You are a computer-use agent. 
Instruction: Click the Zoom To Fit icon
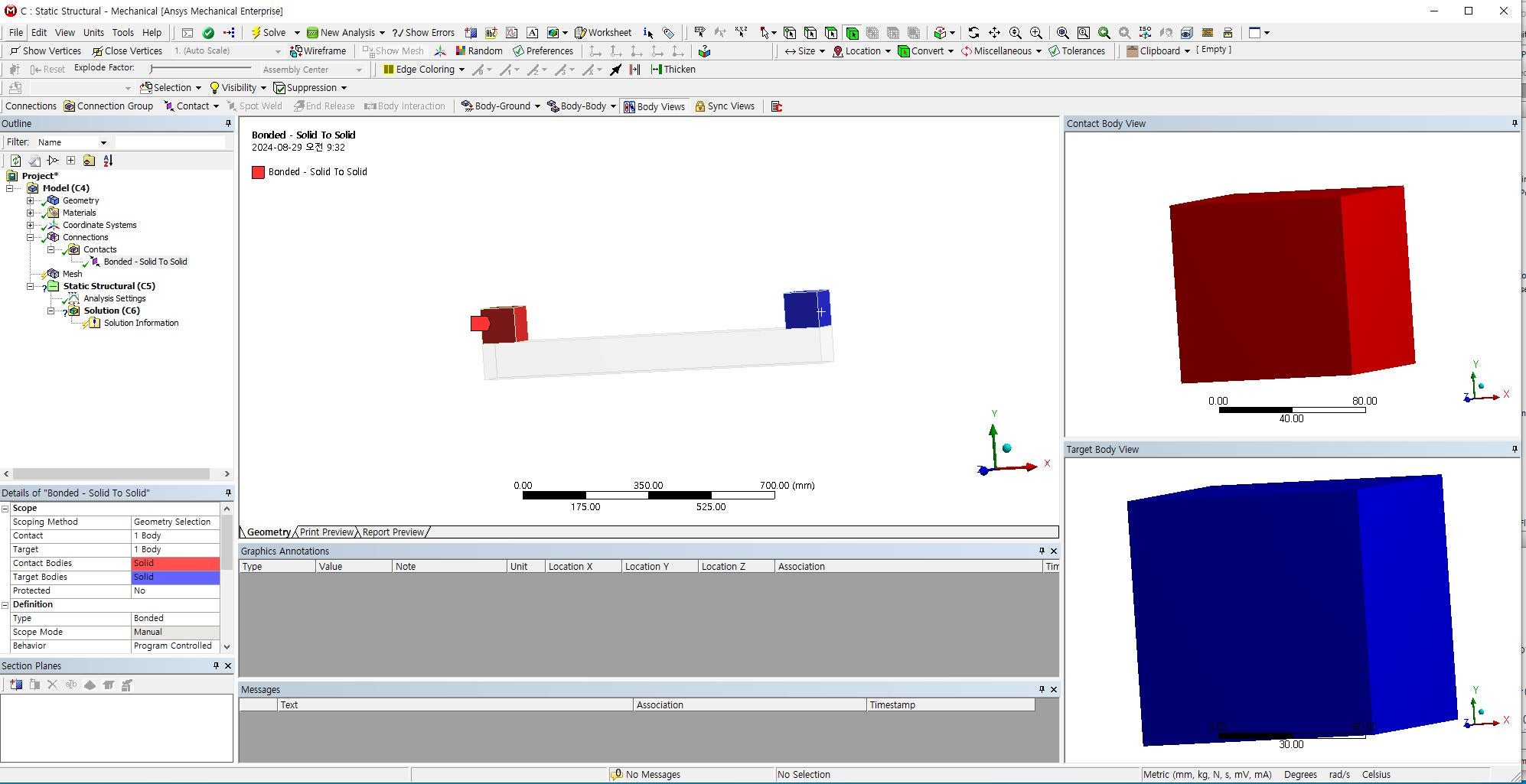[x=1062, y=33]
